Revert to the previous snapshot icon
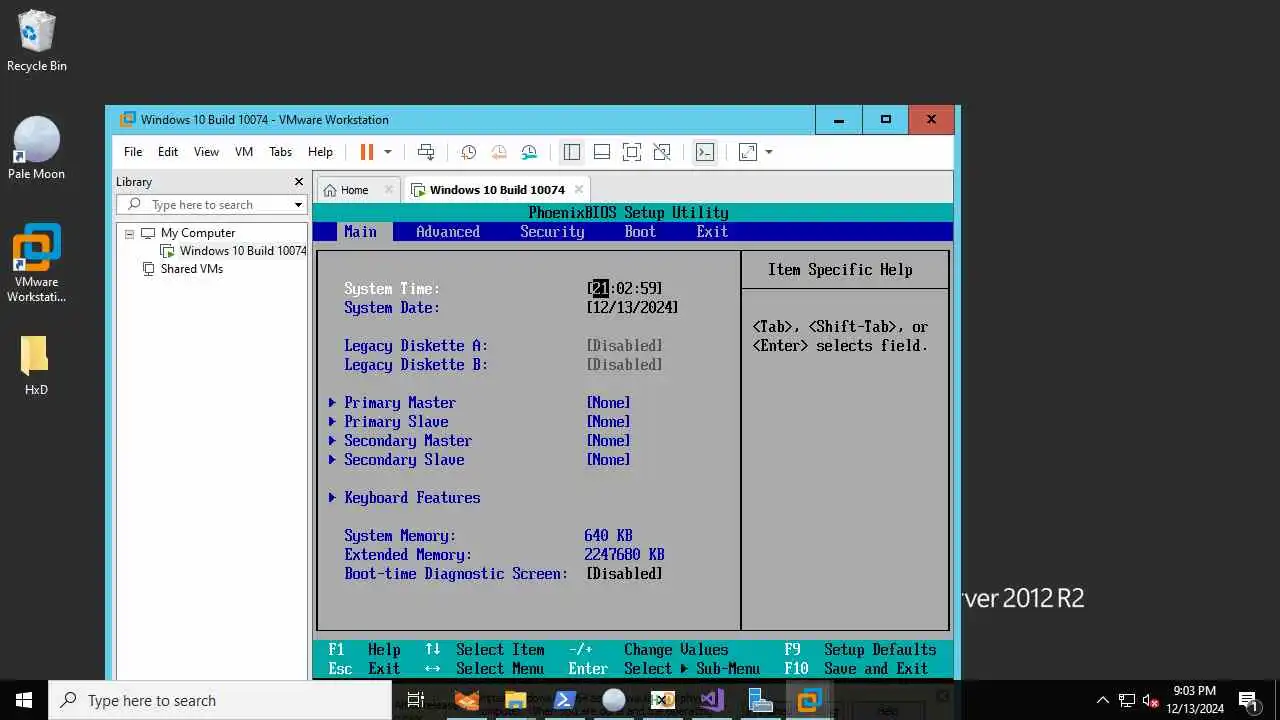 (x=498, y=152)
